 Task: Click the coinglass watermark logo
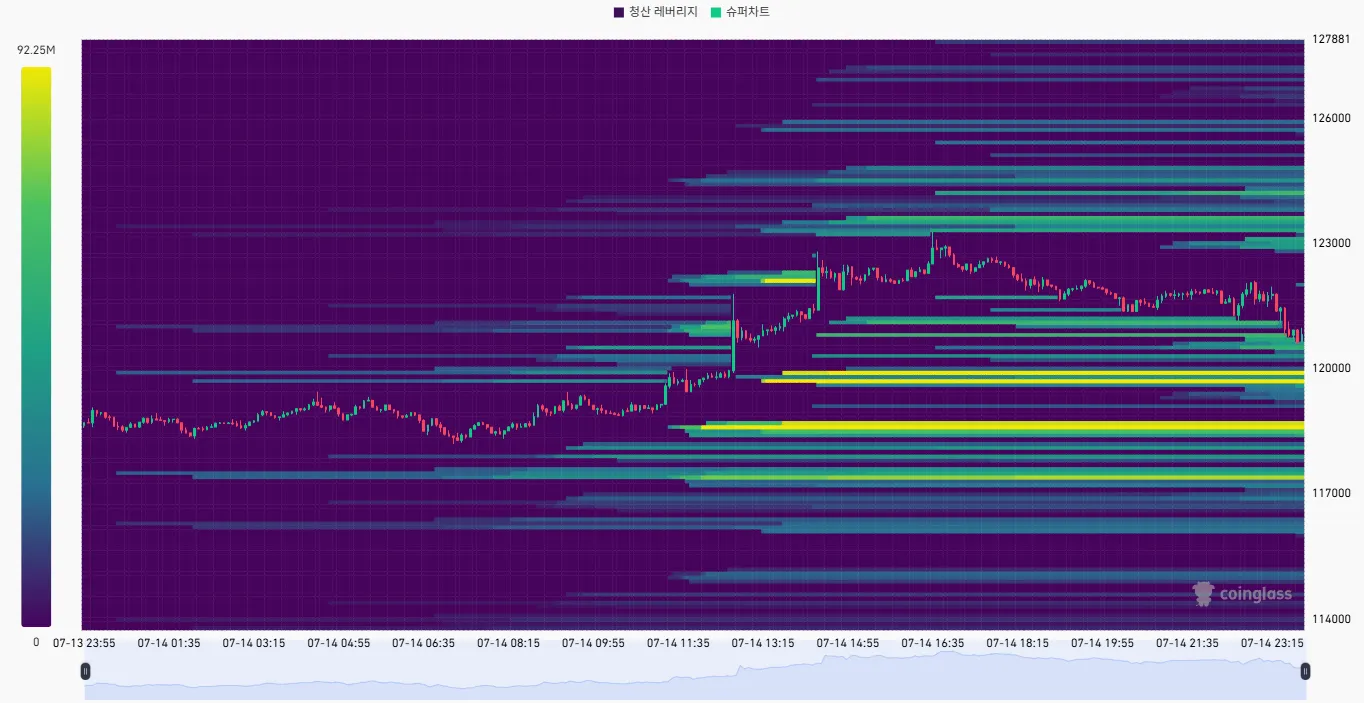[x=1243, y=594]
